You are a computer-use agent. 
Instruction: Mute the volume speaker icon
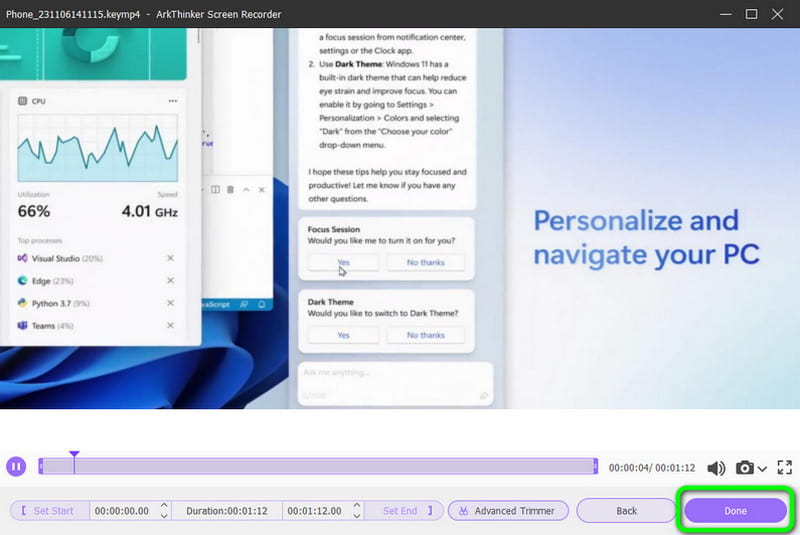click(716, 468)
